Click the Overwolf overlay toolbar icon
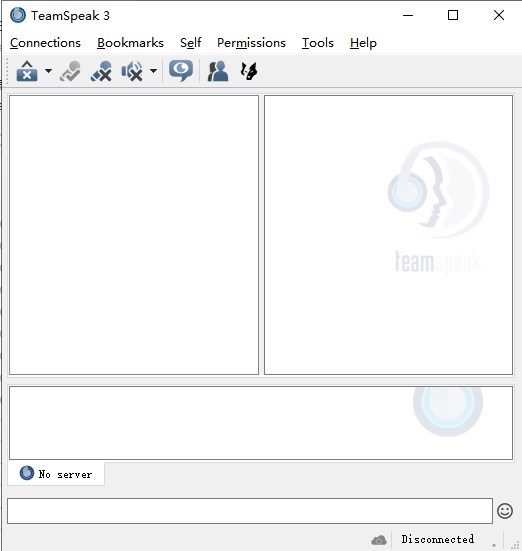522x551 pixels. tap(249, 71)
